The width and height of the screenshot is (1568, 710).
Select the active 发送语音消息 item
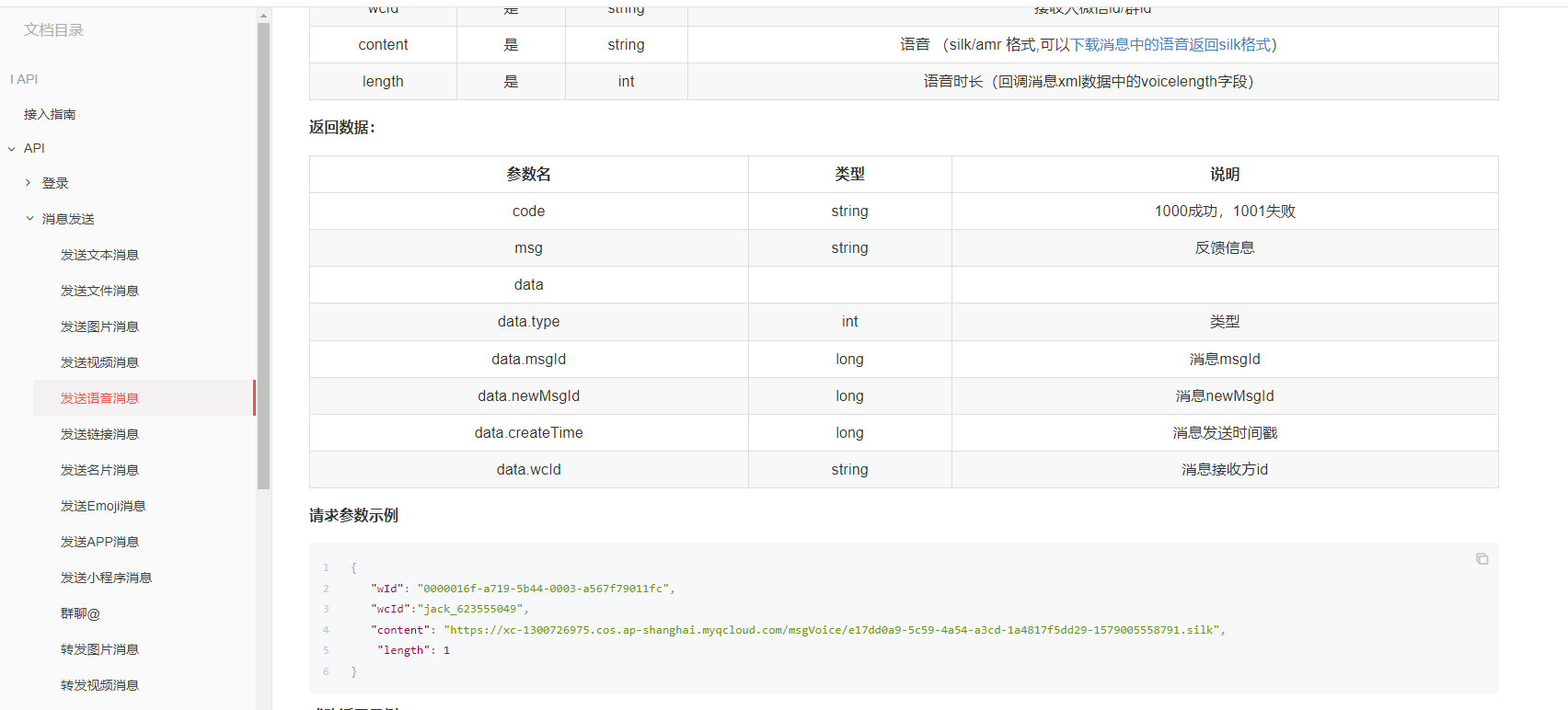click(x=144, y=398)
